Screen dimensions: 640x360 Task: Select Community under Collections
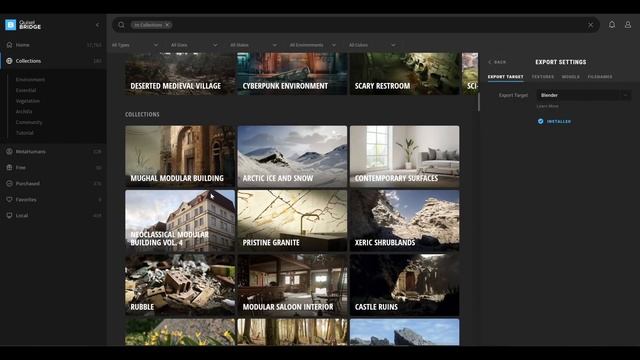(29, 122)
